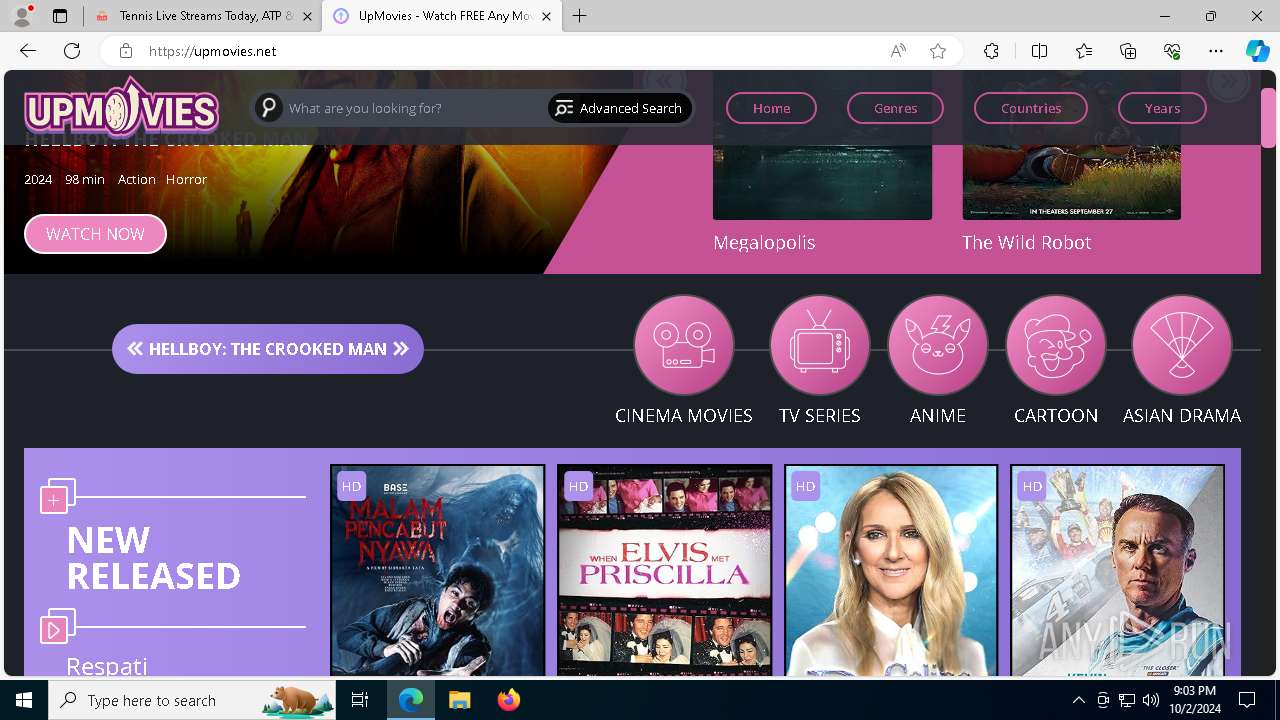Click the Horror genre tag

(186, 179)
